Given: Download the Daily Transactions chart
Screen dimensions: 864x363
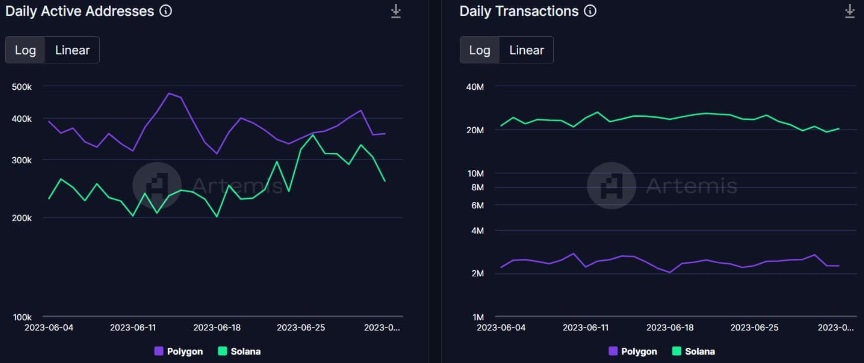Looking at the screenshot, I should (x=850, y=12).
